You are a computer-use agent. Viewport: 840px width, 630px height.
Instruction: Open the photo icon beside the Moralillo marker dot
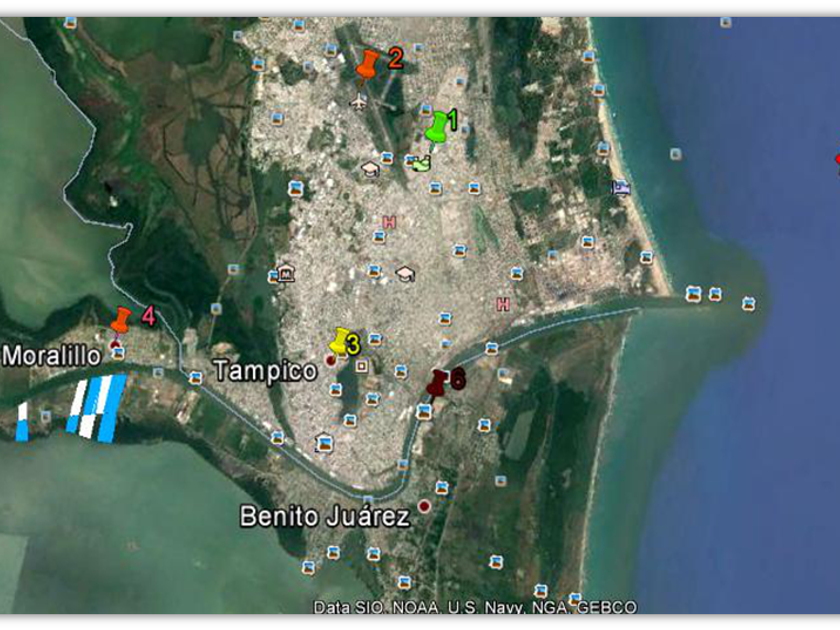pyautogui.click(x=118, y=353)
